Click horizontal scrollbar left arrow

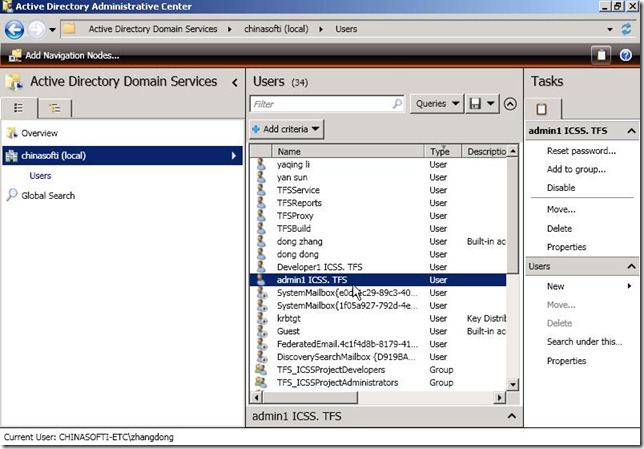257,397
